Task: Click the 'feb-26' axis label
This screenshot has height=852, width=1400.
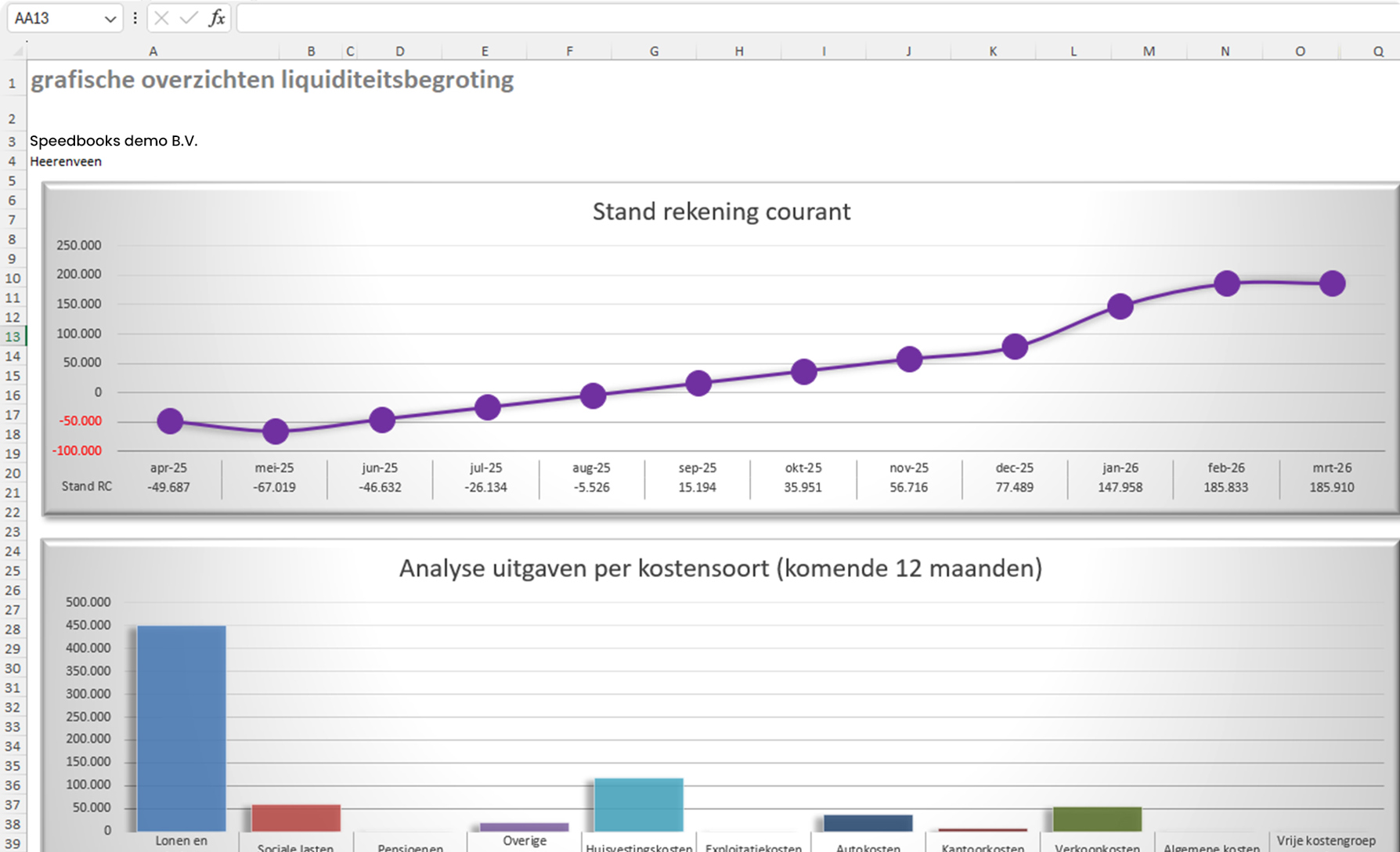Action: [1226, 468]
